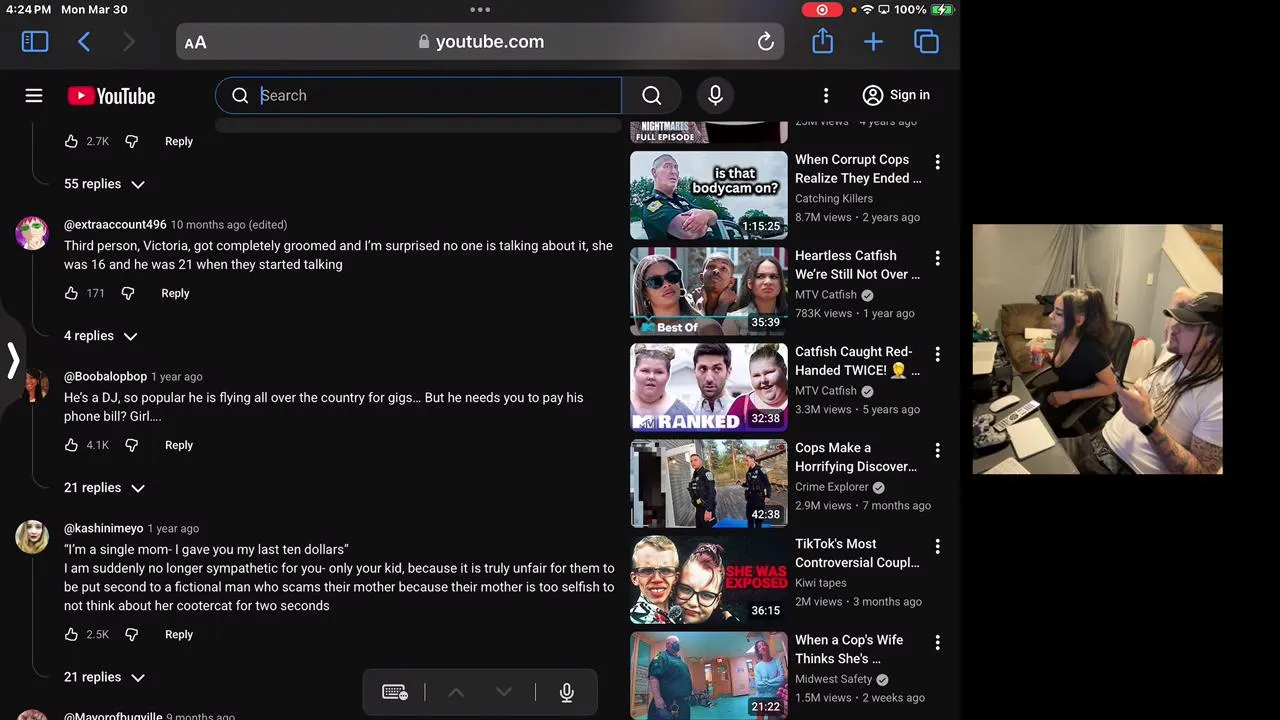The width and height of the screenshot is (1280, 720).
Task: Open the Midwest Safety channel name
Action: coord(834,679)
